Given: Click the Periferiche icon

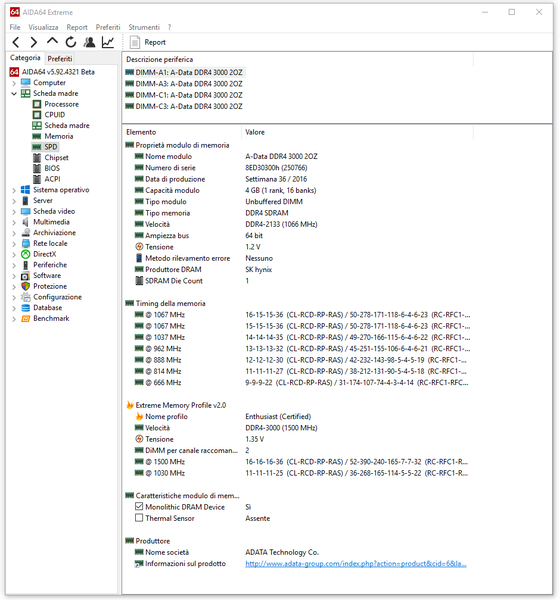Looking at the screenshot, I should [x=25, y=265].
